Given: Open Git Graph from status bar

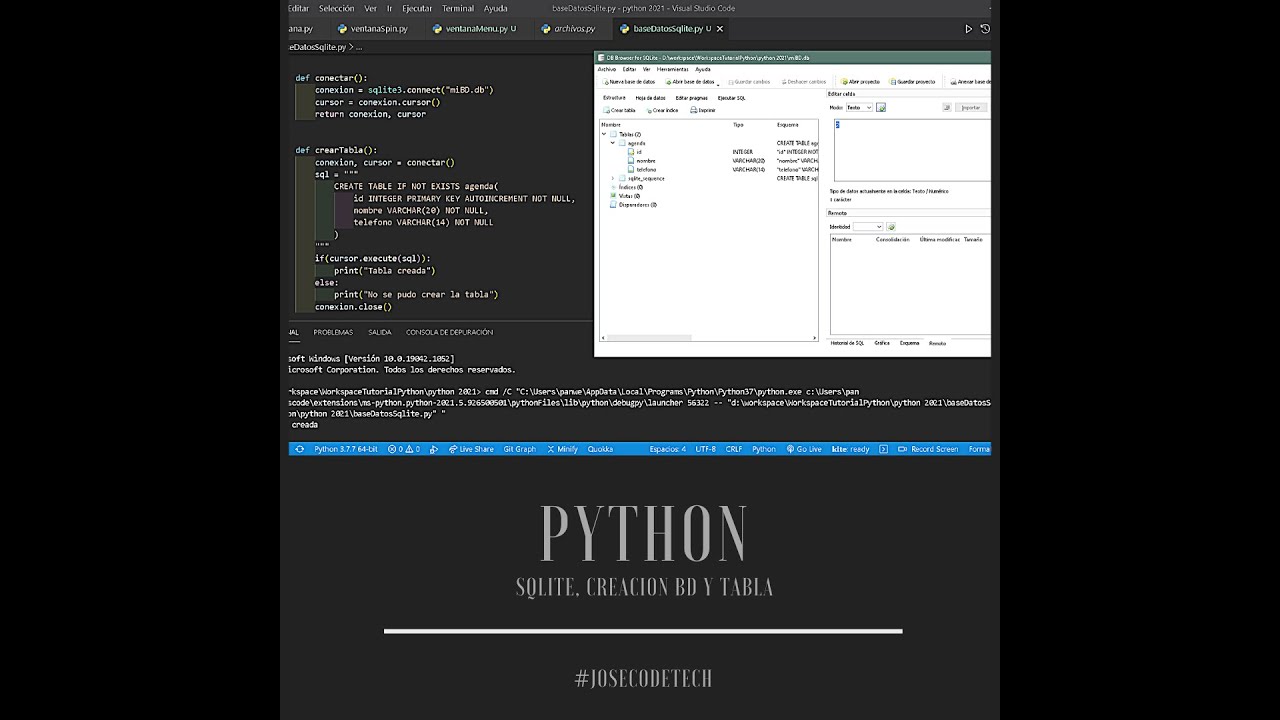Looking at the screenshot, I should [520, 449].
